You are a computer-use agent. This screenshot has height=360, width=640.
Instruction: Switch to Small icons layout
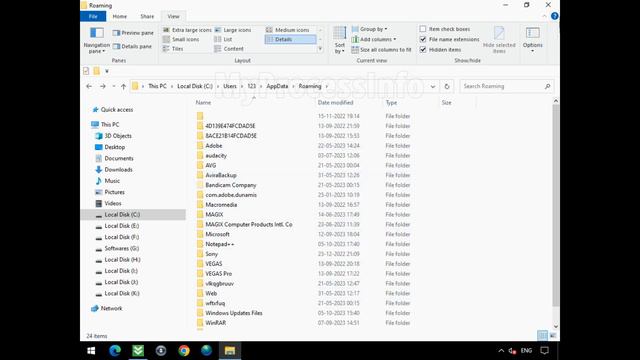pos(181,39)
